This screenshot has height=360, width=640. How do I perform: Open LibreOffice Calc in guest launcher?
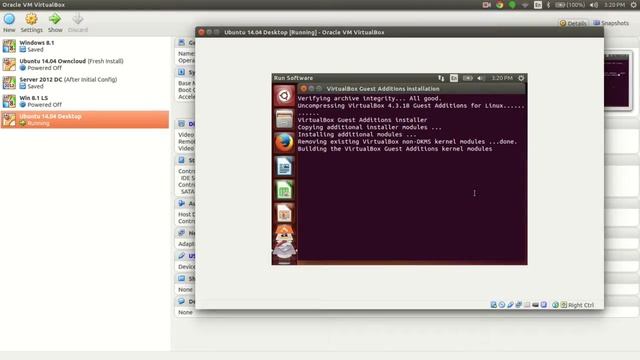[x=284, y=190]
